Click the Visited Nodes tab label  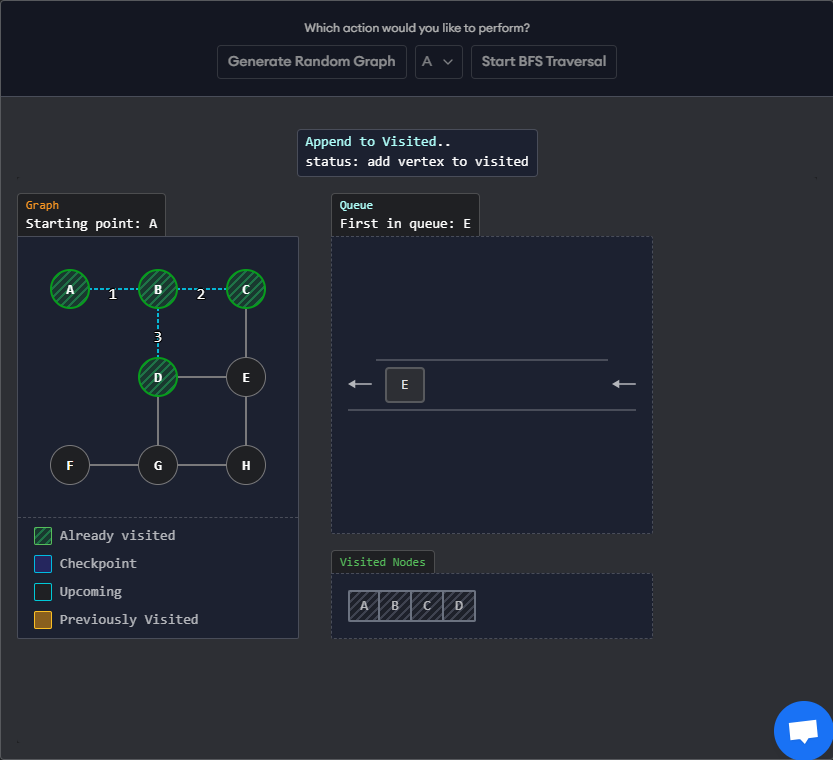(x=382, y=562)
